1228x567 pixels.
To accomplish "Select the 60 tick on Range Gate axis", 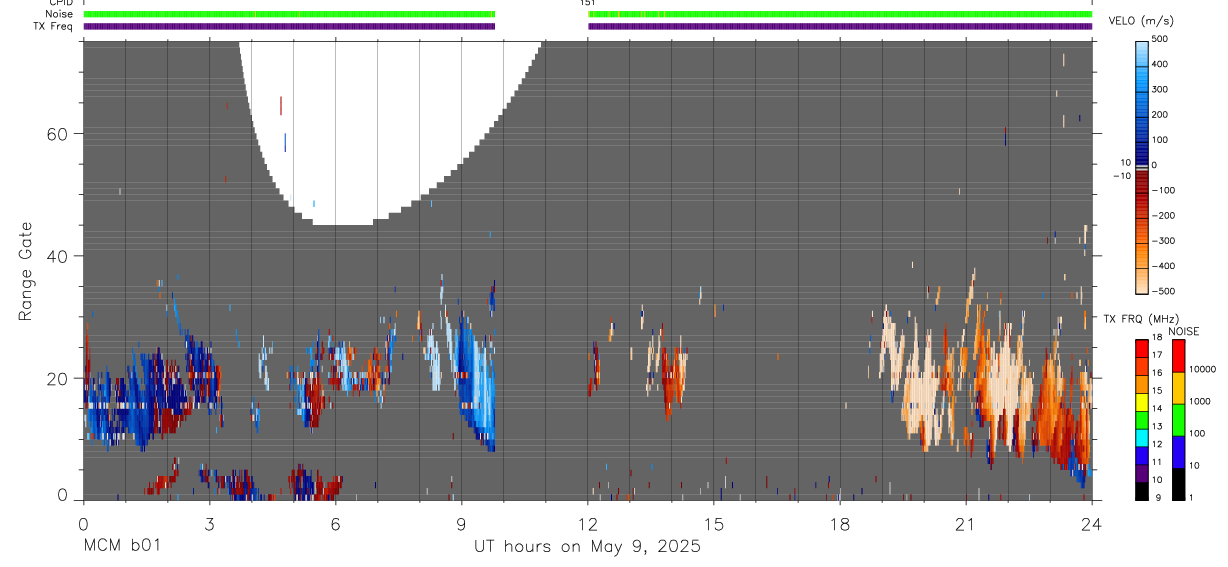I will pyautogui.click(x=60, y=134).
